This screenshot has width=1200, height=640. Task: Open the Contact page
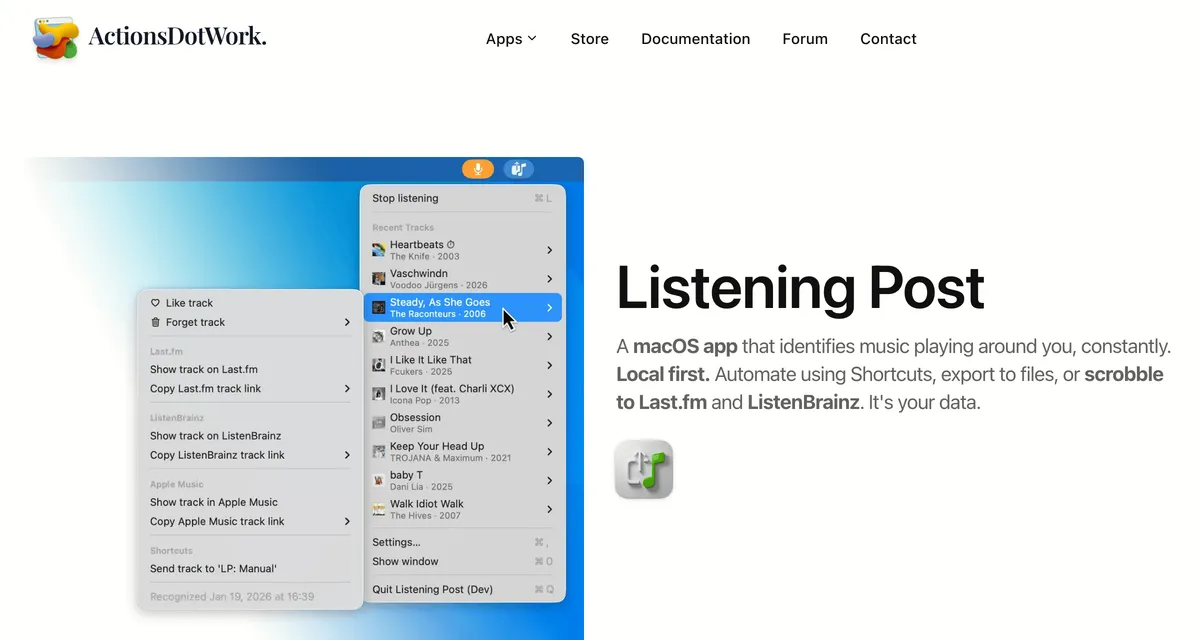(x=888, y=39)
